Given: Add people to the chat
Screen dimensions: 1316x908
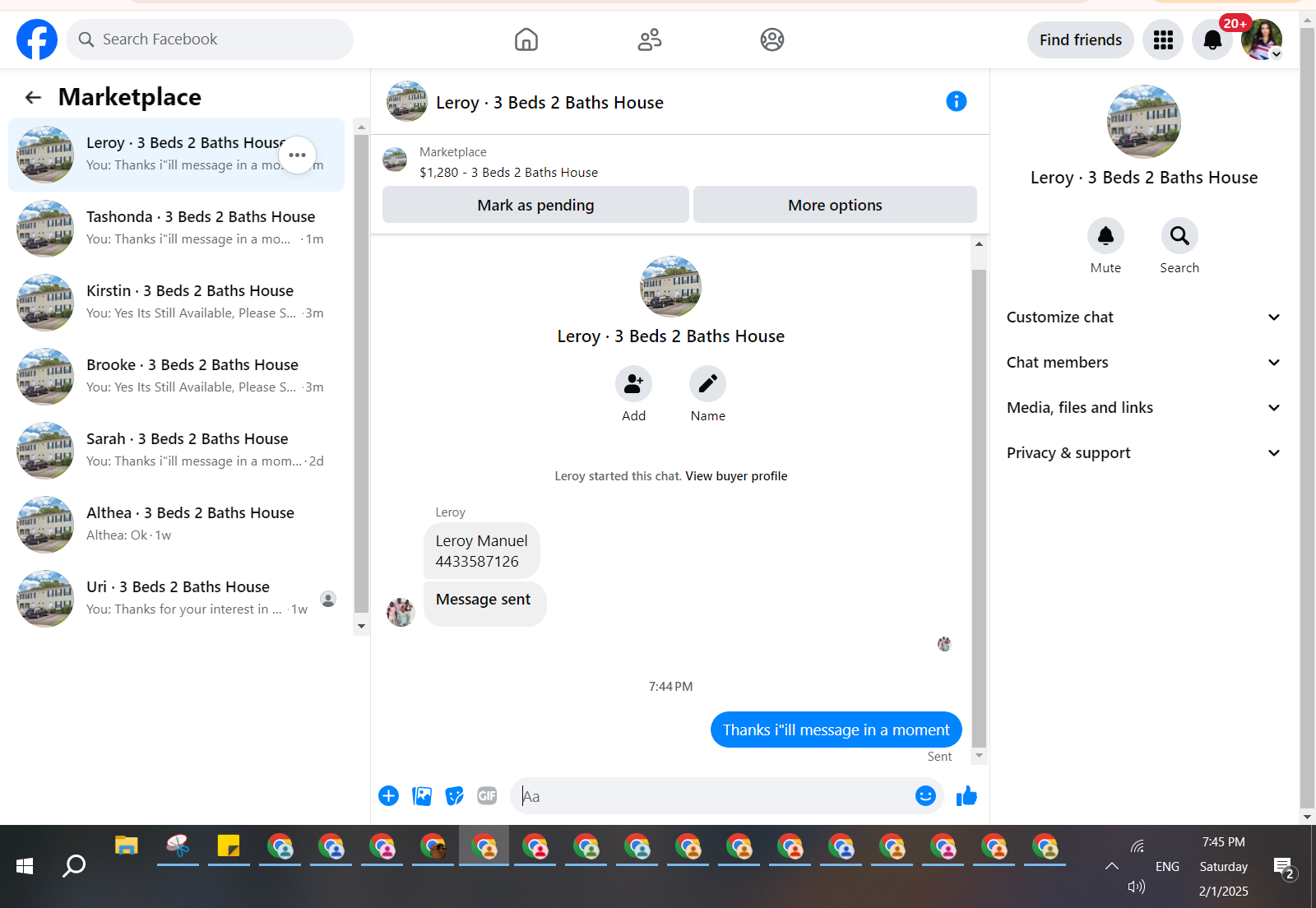Looking at the screenshot, I should (633, 383).
